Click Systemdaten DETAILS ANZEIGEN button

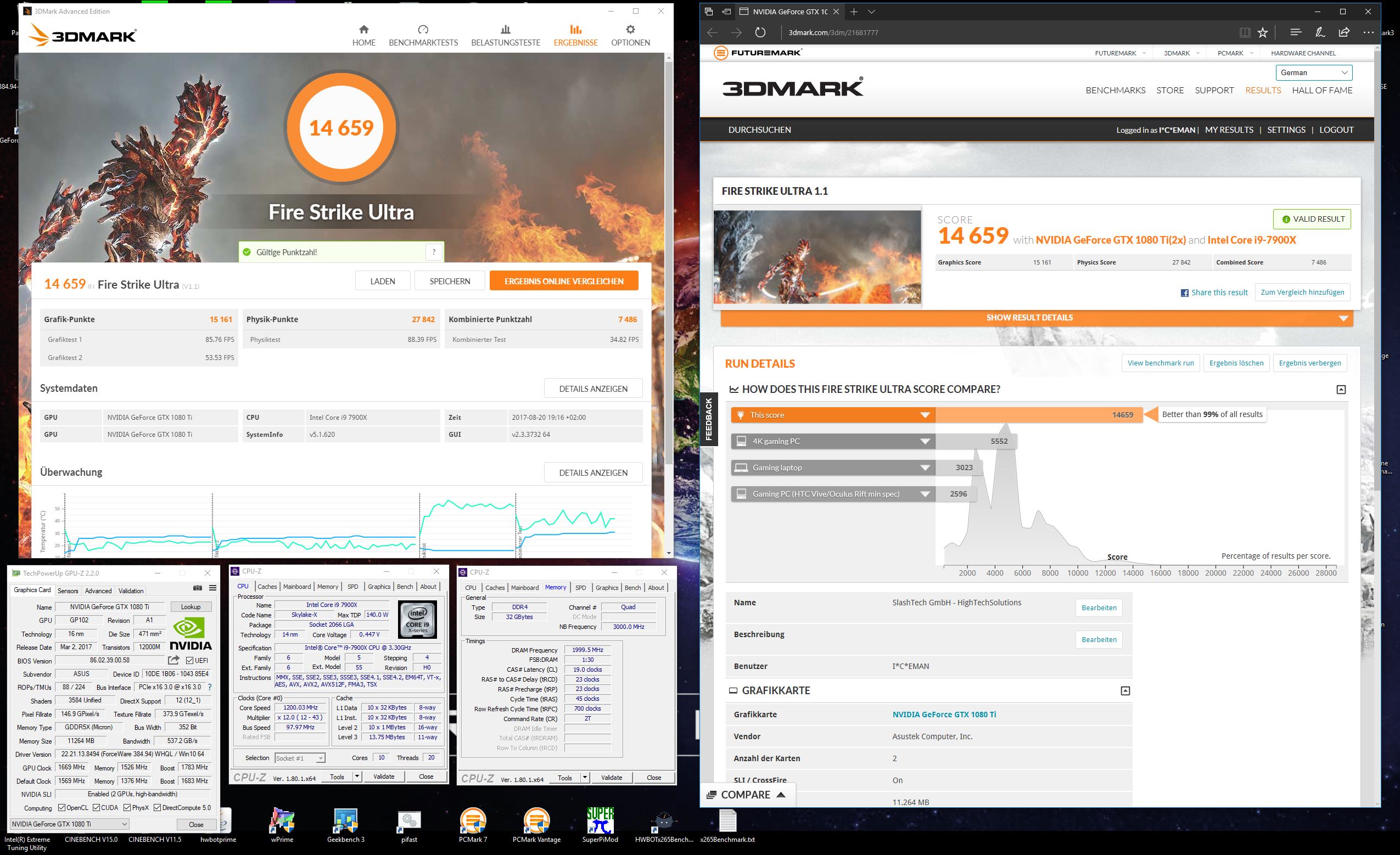coord(593,389)
